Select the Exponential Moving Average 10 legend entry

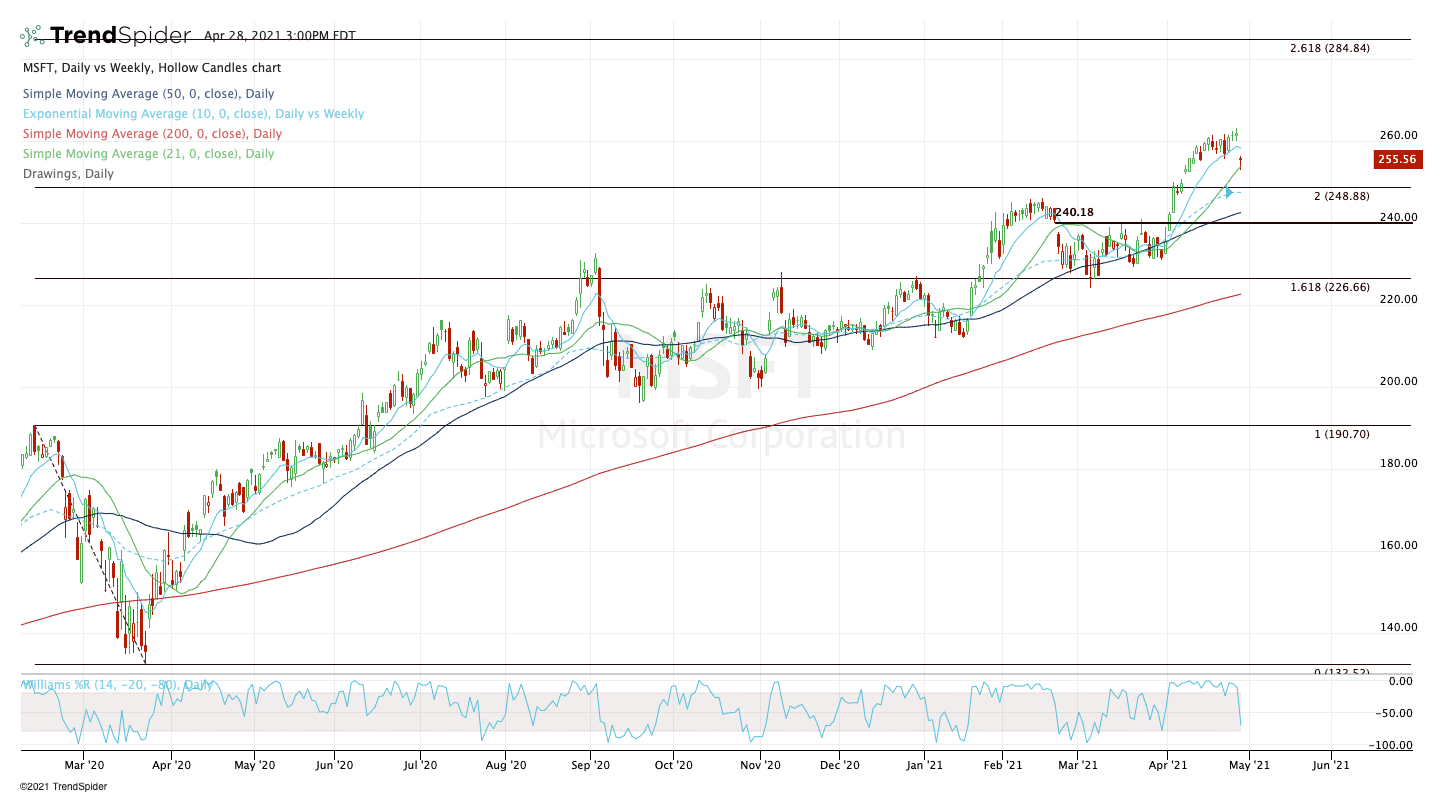[x=194, y=114]
